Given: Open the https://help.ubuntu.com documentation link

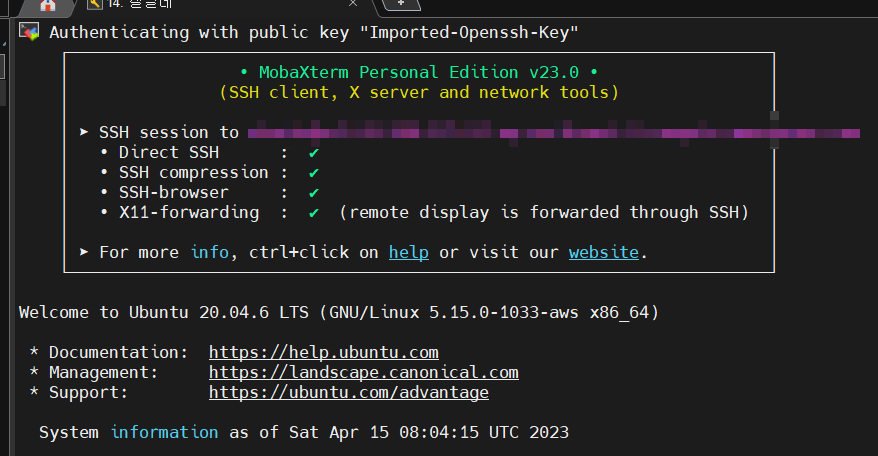Looking at the screenshot, I should (x=324, y=352).
